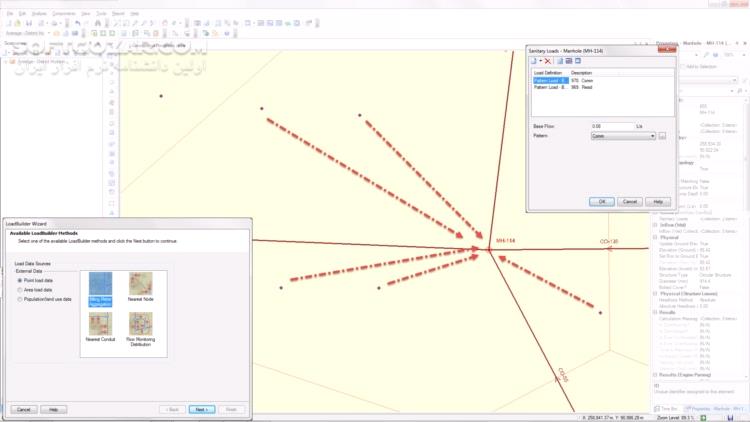Click the New file toolbar icon
This screenshot has width=750, height=422.
tap(9, 23)
